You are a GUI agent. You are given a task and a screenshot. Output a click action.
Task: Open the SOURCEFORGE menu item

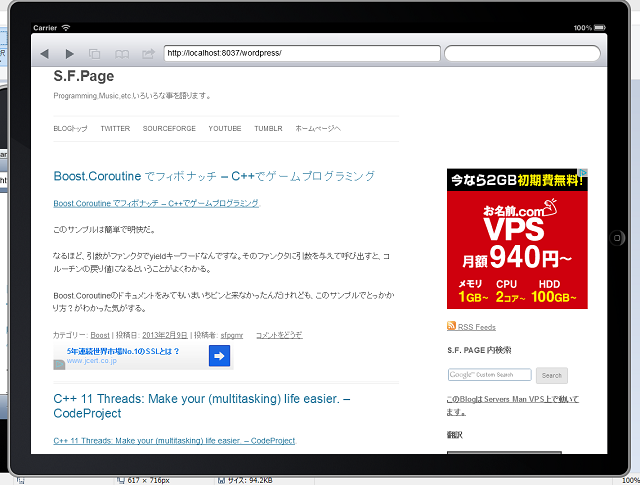[x=170, y=129]
